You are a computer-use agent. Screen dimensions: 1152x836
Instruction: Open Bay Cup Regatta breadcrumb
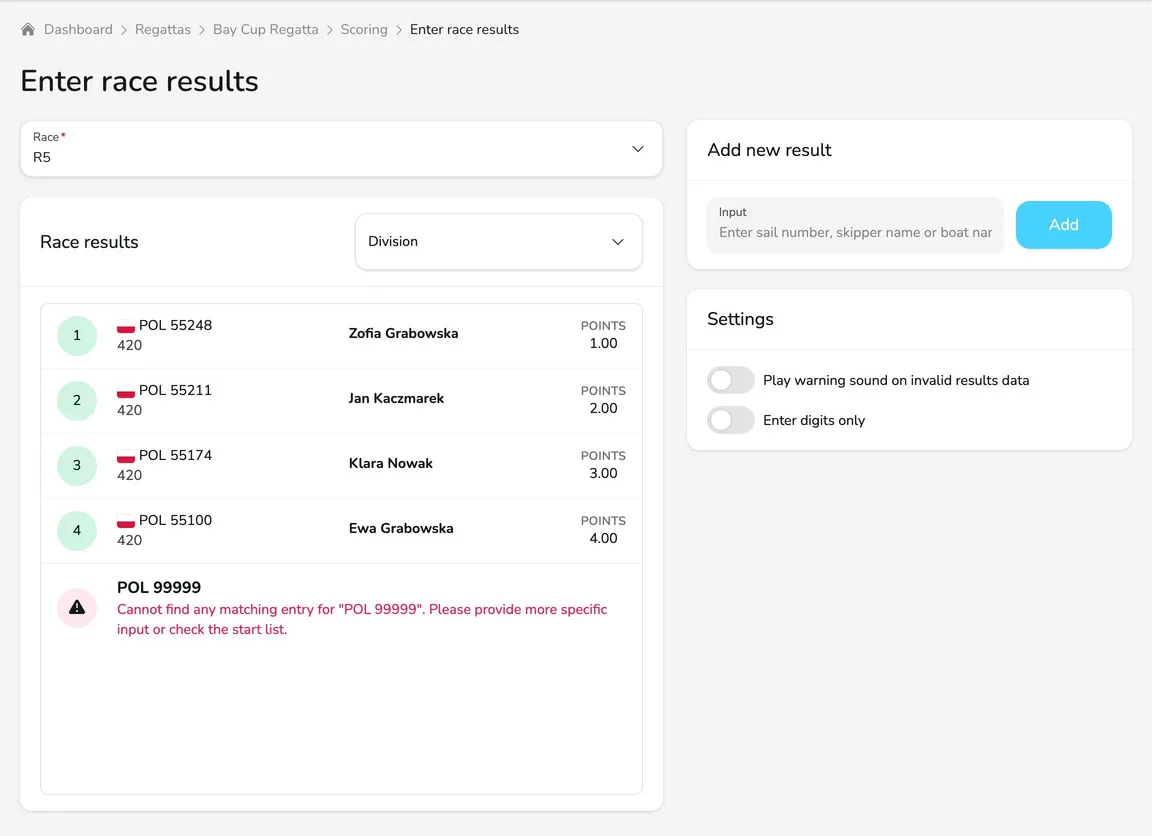click(x=265, y=29)
